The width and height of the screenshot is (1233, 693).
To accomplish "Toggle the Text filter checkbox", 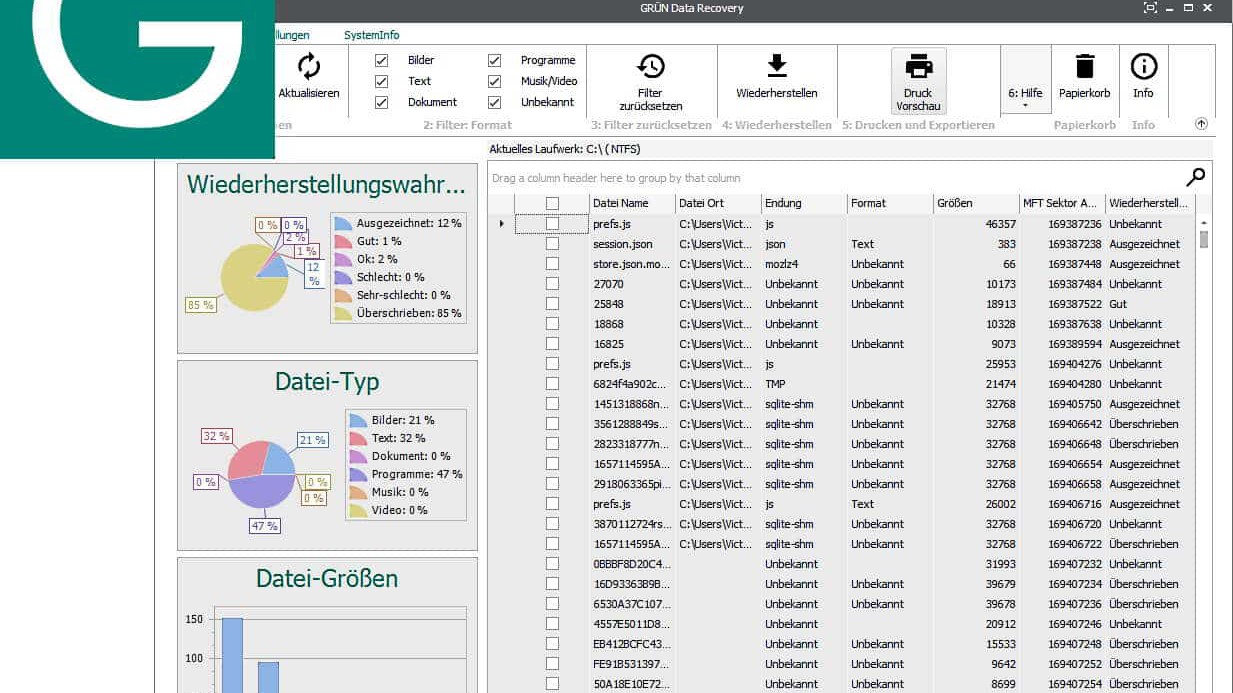I will click(381, 81).
